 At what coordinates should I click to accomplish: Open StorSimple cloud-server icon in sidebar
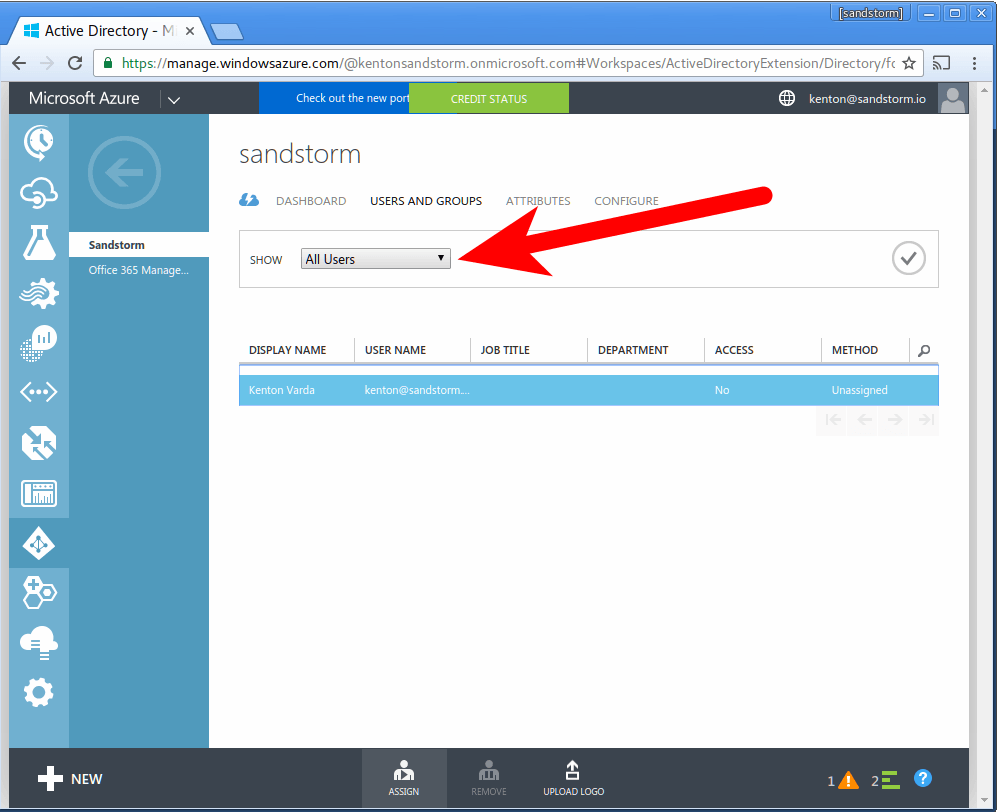pos(39,643)
